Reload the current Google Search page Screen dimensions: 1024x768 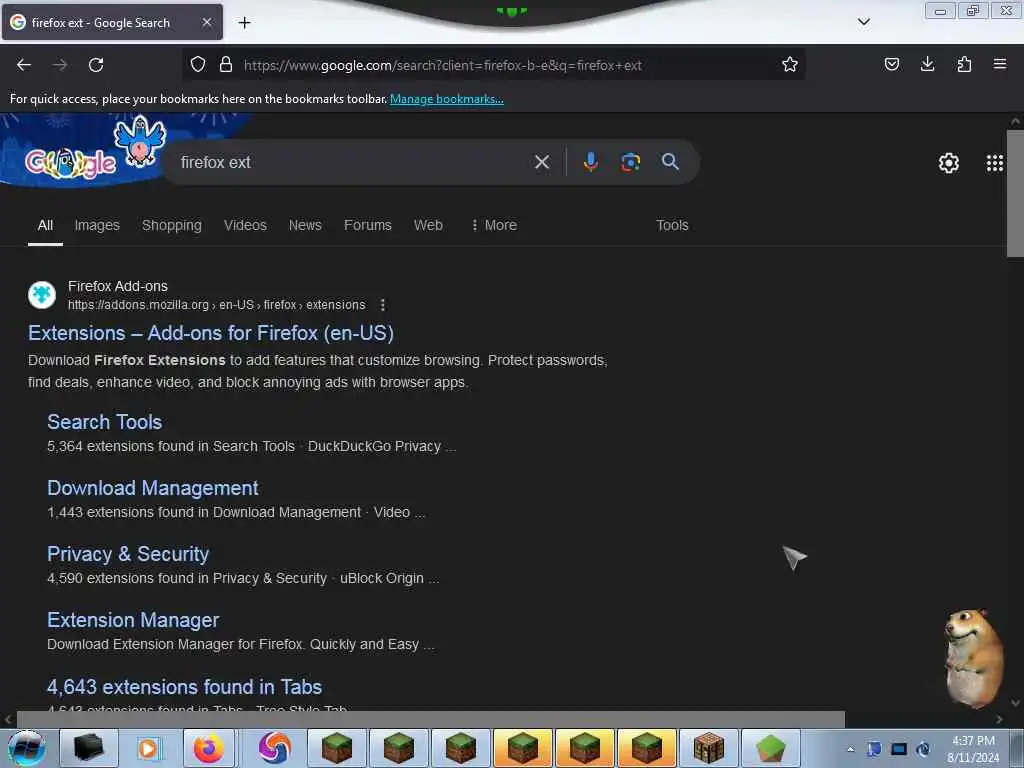pyautogui.click(x=96, y=65)
